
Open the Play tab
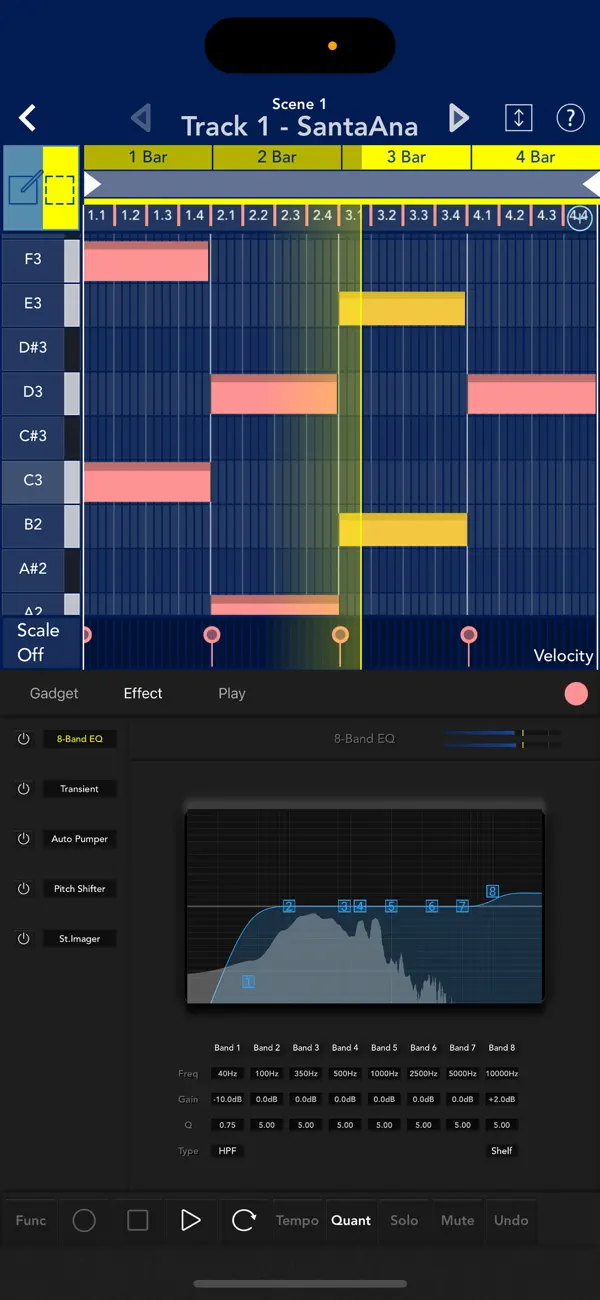(232, 693)
